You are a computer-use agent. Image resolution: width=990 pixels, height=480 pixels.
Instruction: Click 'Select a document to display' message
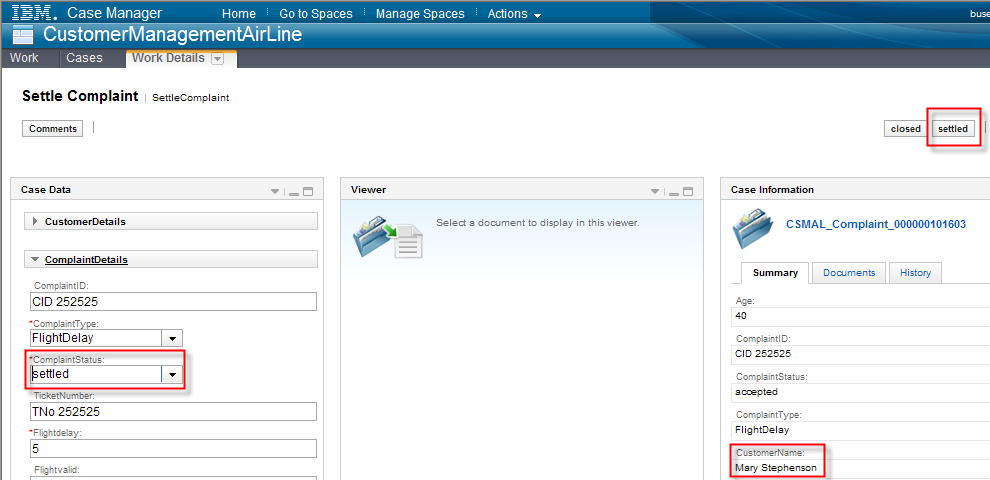[x=538, y=223]
